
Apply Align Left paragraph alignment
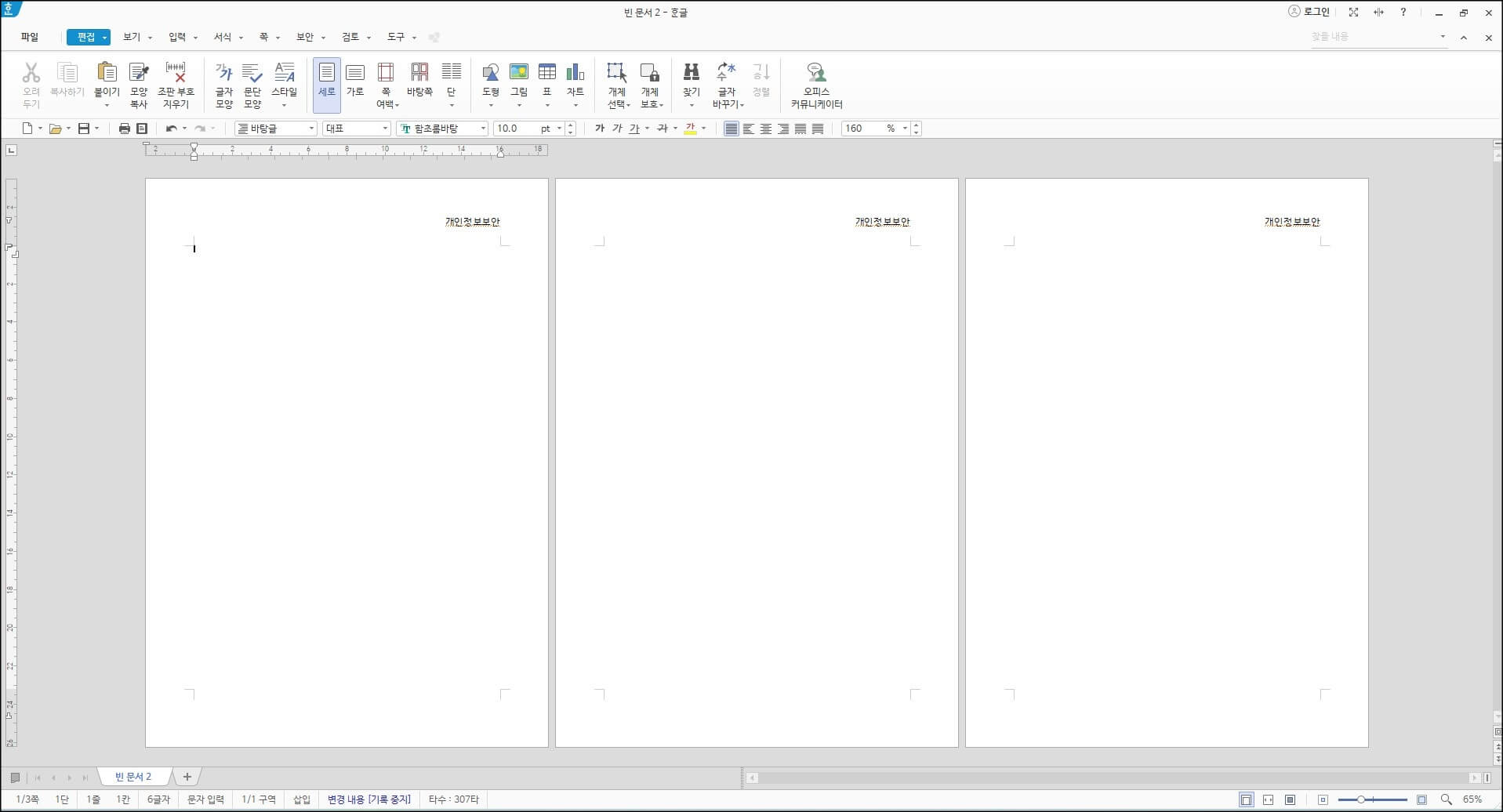pyautogui.click(x=749, y=129)
